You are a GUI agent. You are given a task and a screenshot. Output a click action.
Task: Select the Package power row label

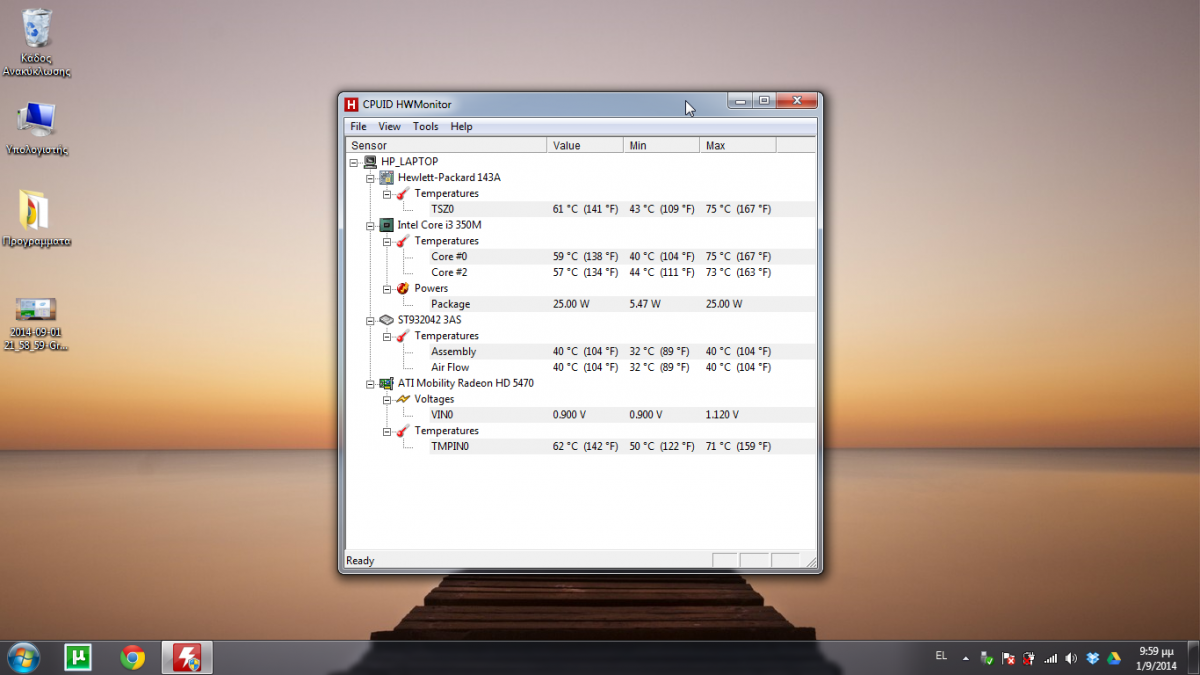tap(450, 304)
